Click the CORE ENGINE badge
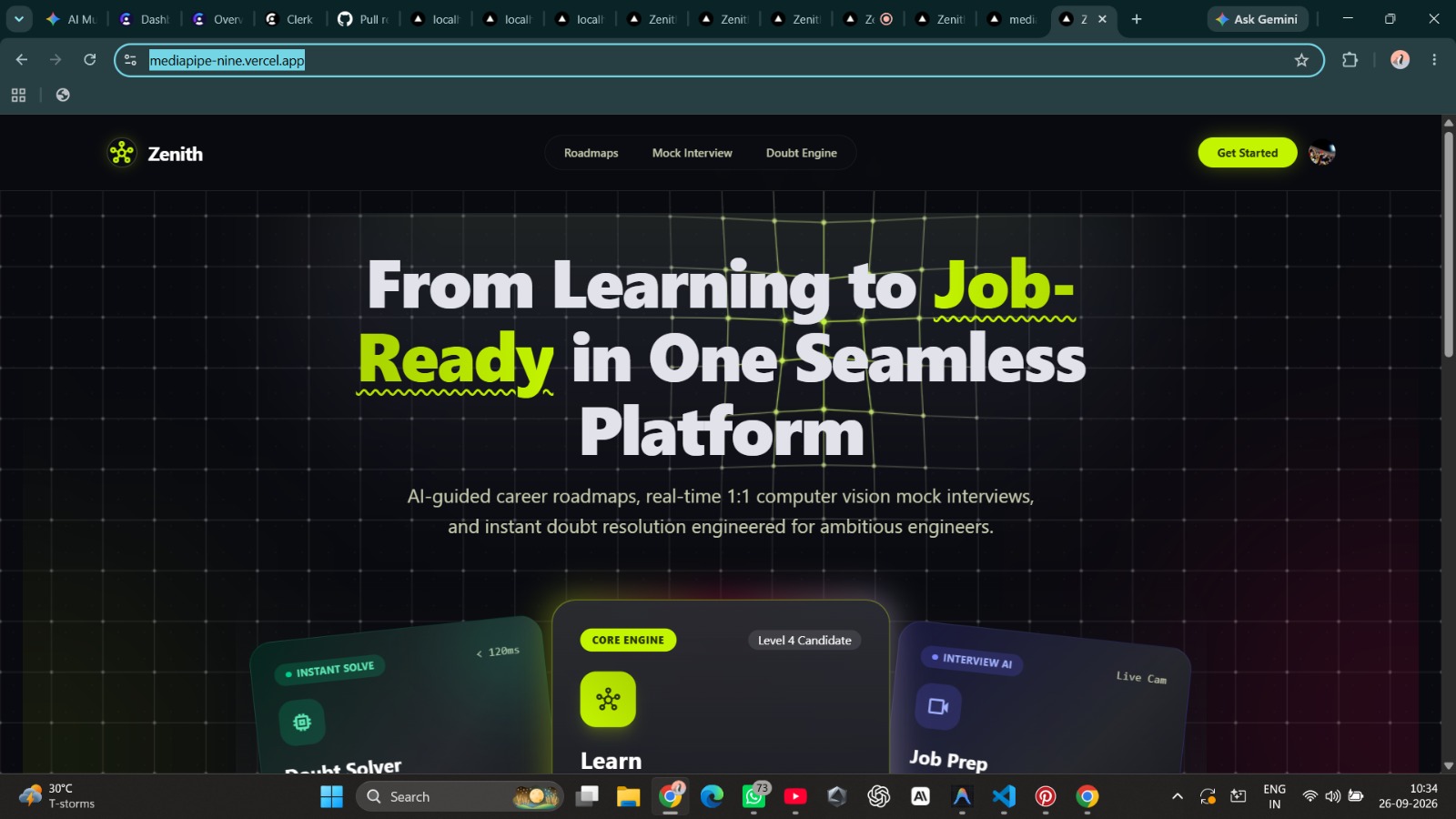The width and height of the screenshot is (1456, 819). (628, 640)
